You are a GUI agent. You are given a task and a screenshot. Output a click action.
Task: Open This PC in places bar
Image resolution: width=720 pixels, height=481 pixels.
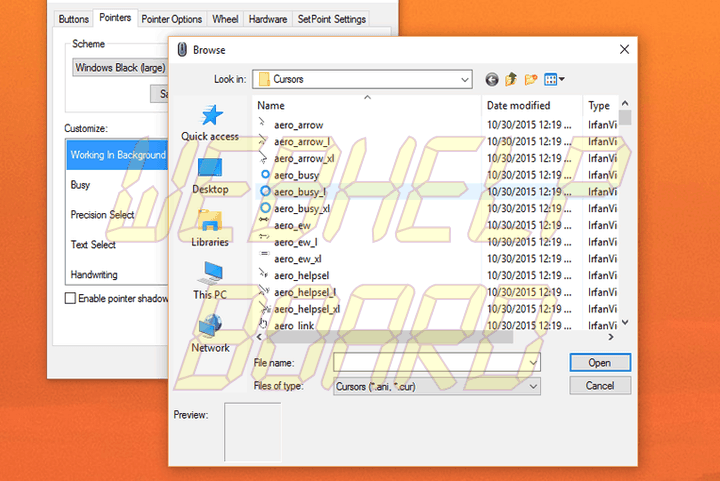point(210,281)
